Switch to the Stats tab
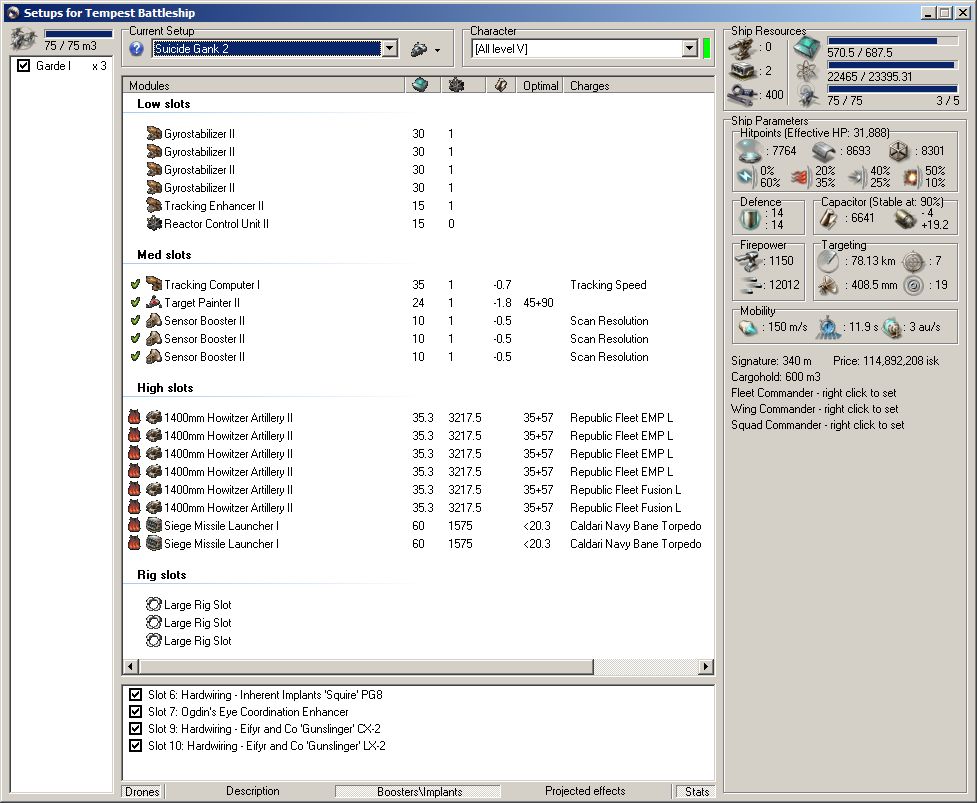This screenshot has height=803, width=977. [x=697, y=791]
